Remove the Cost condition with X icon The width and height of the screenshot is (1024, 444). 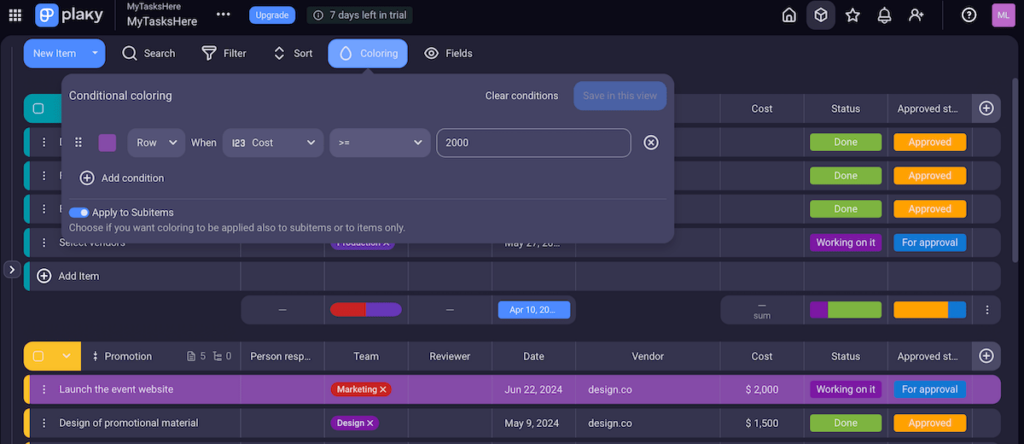click(x=651, y=143)
